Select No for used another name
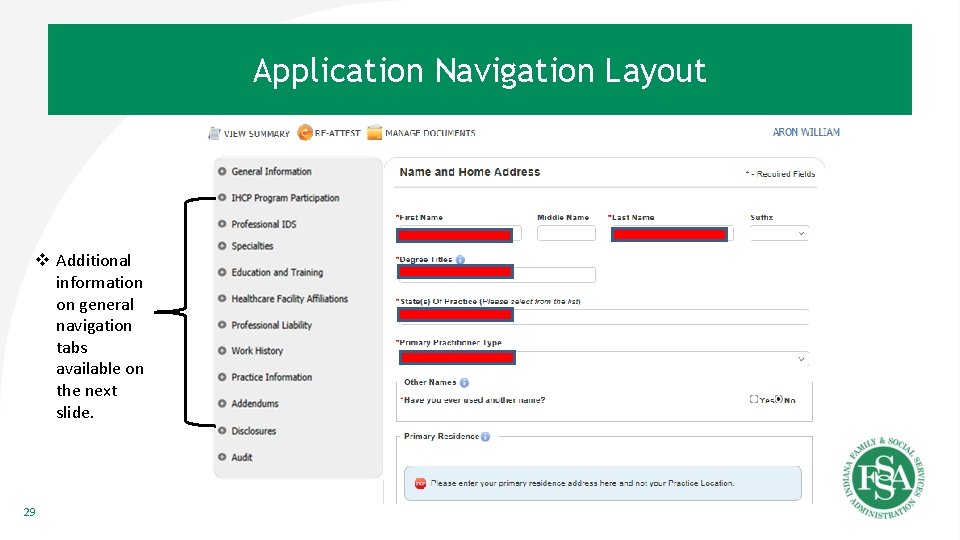 (779, 399)
